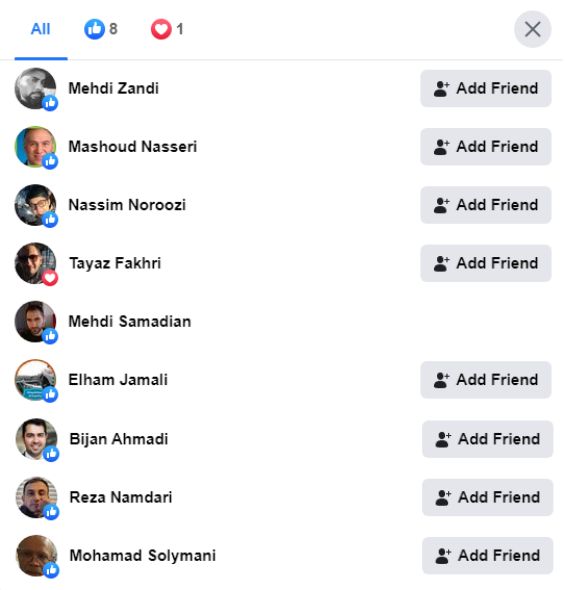Image resolution: width=568 pixels, height=590 pixels.
Task: Click Nassim Noroozi's avatar
Action: [35, 205]
